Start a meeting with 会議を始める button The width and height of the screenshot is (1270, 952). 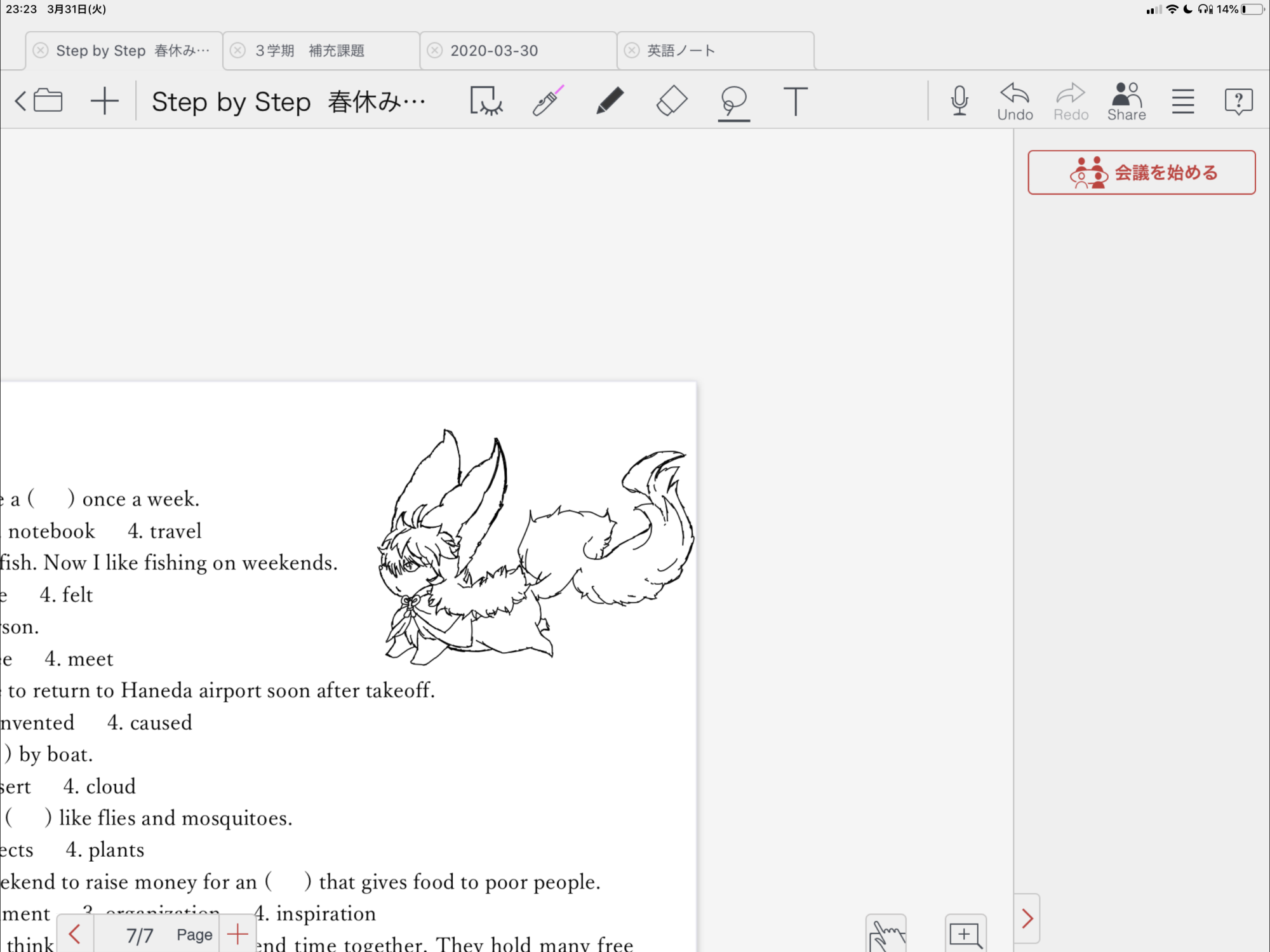1141,172
